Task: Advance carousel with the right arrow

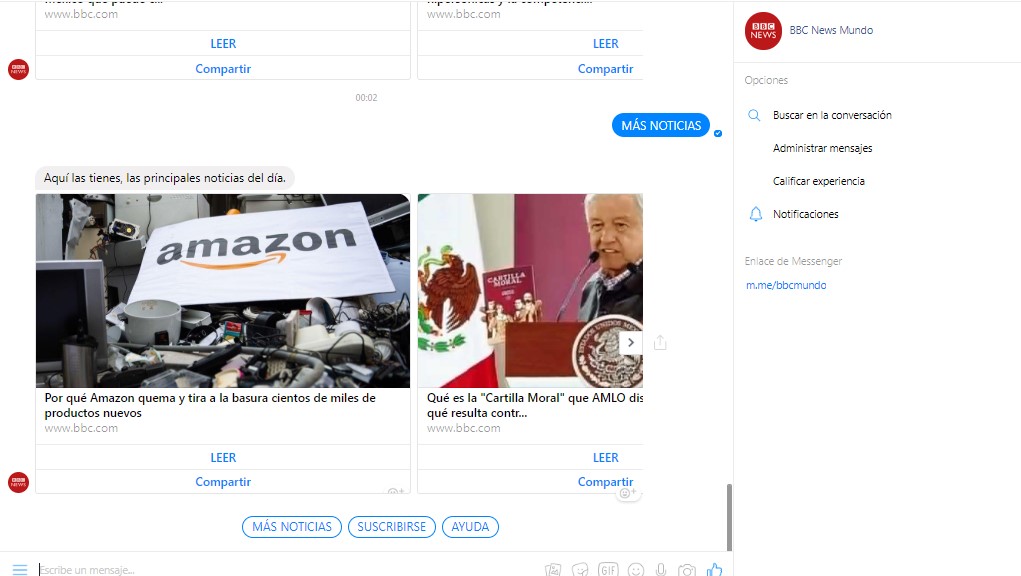Action: pos(630,342)
